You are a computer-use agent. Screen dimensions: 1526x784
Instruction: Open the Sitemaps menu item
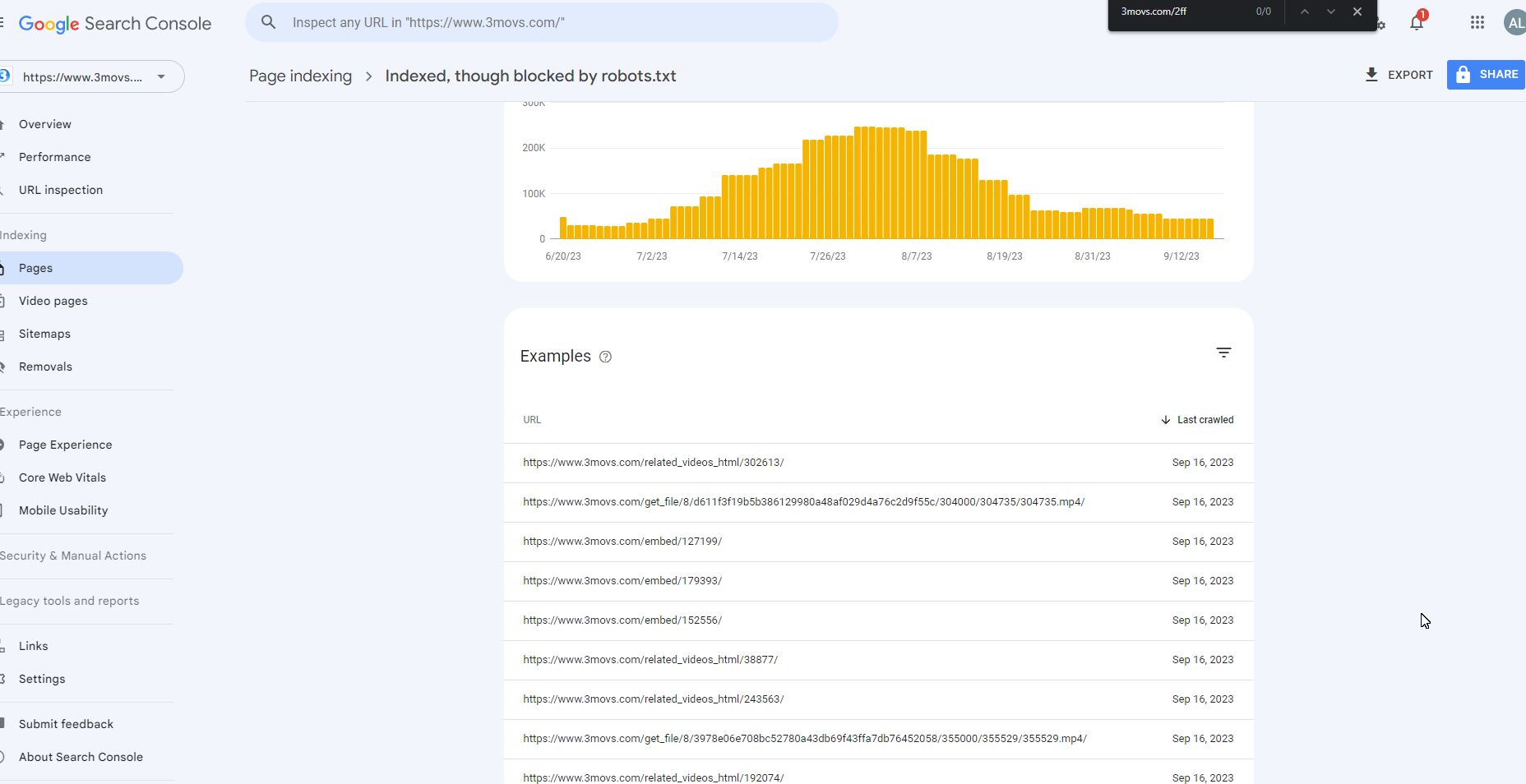(x=44, y=334)
